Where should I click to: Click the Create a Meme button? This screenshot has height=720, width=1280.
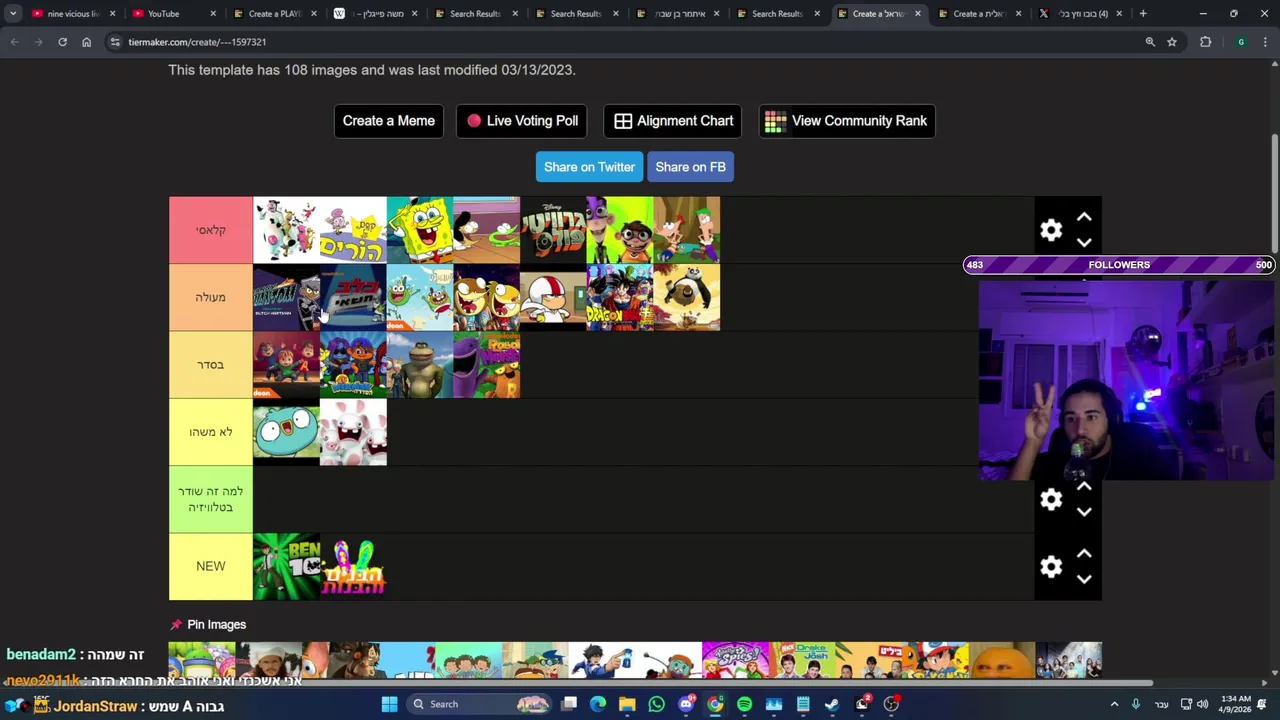389,121
